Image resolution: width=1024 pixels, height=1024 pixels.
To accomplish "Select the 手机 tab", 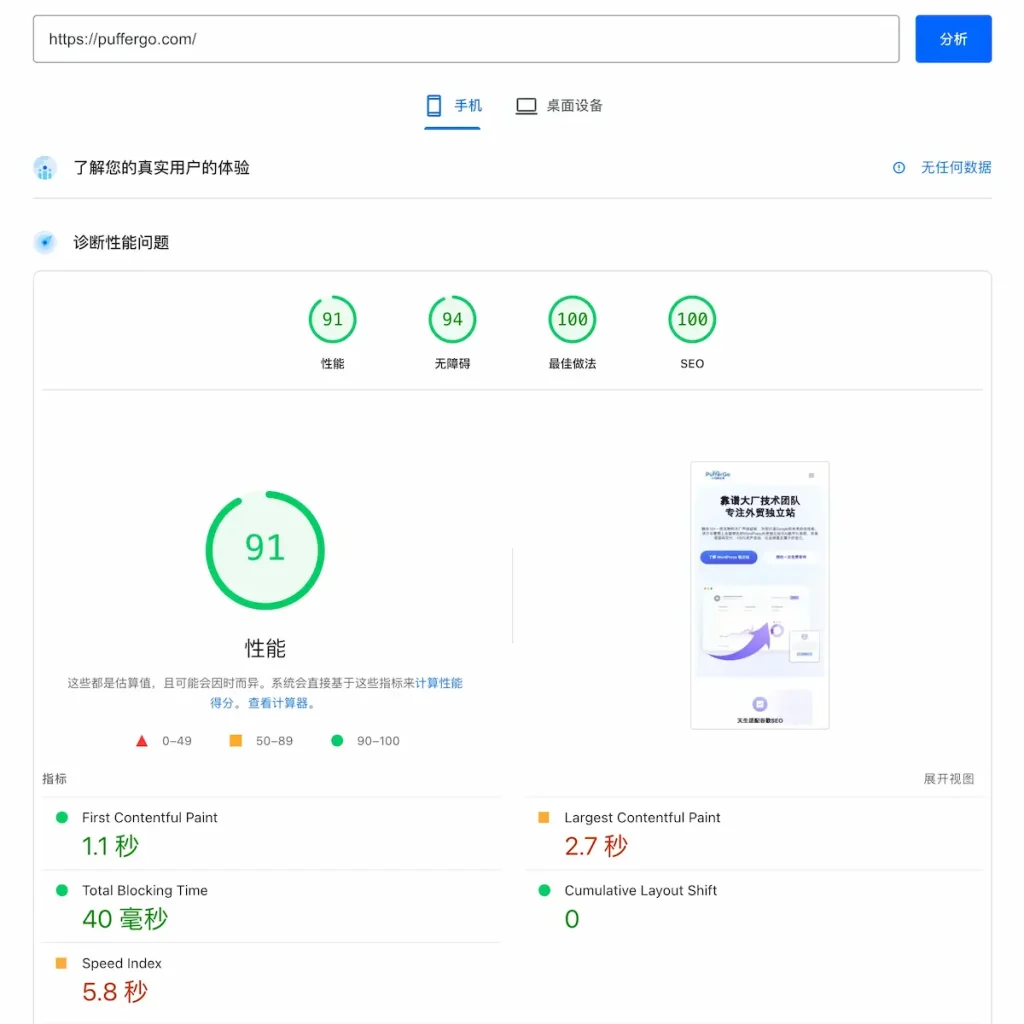I will 453,105.
